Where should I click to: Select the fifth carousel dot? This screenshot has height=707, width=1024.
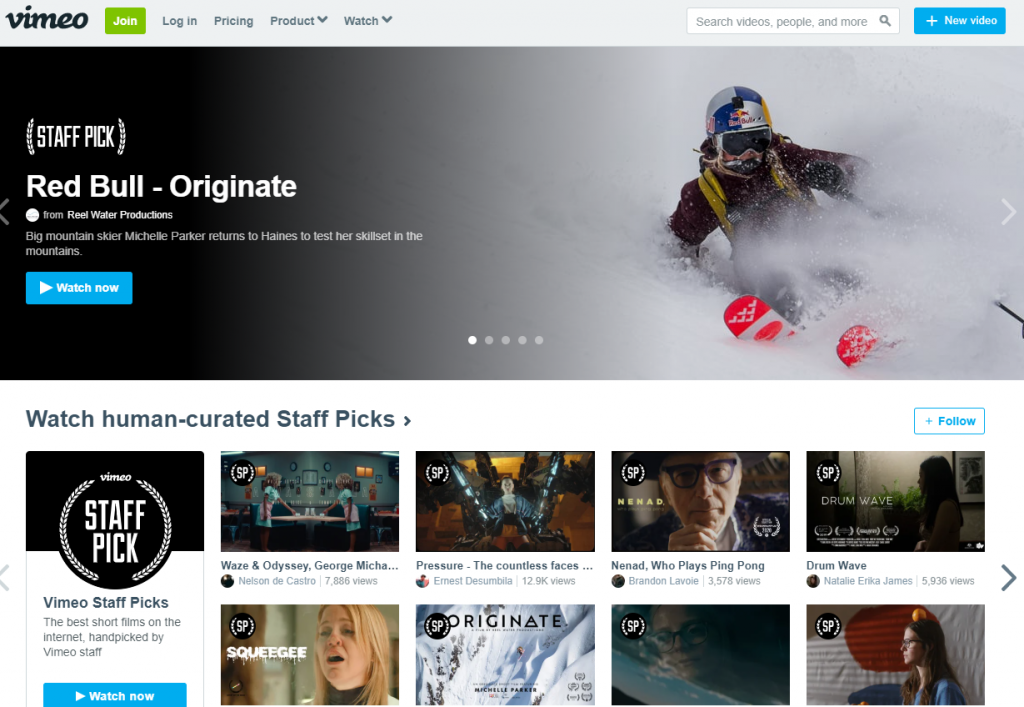(x=539, y=340)
